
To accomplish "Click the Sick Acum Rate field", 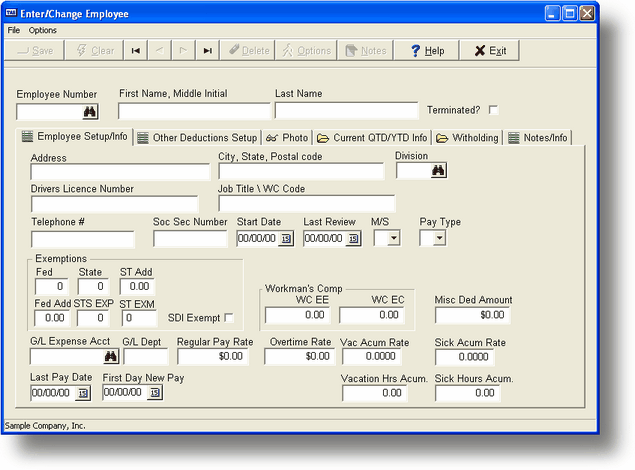I will pyautogui.click(x=465, y=357).
